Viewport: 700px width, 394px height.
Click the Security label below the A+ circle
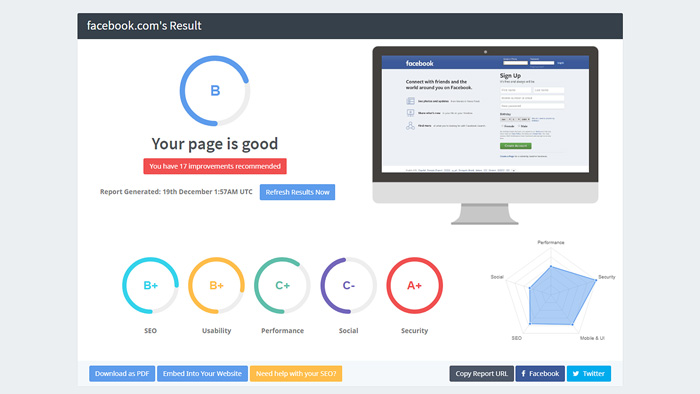click(414, 331)
